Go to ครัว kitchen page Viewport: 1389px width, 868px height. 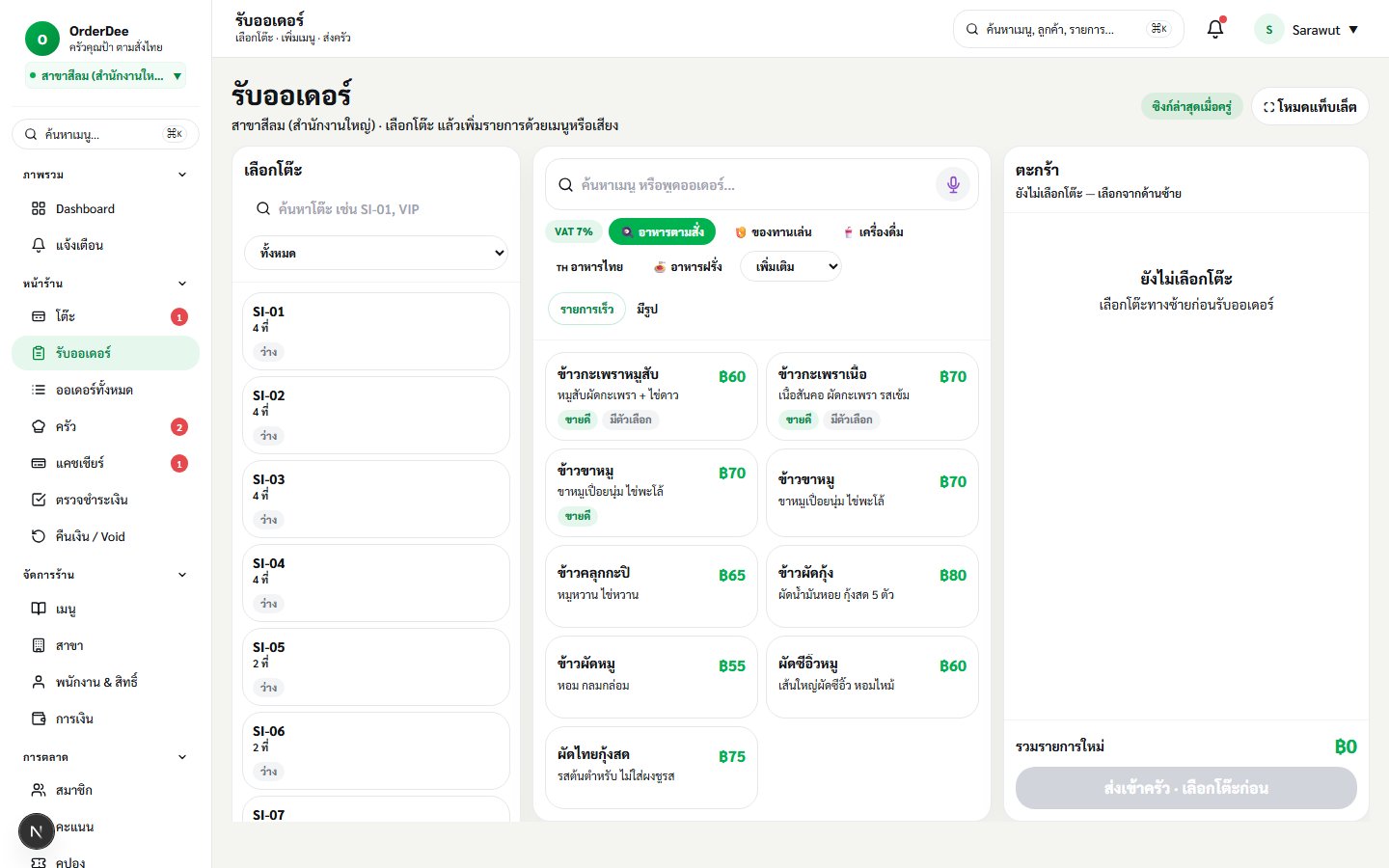[105, 426]
